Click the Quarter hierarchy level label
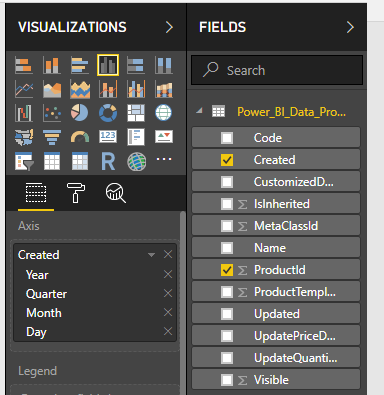 click(46, 294)
